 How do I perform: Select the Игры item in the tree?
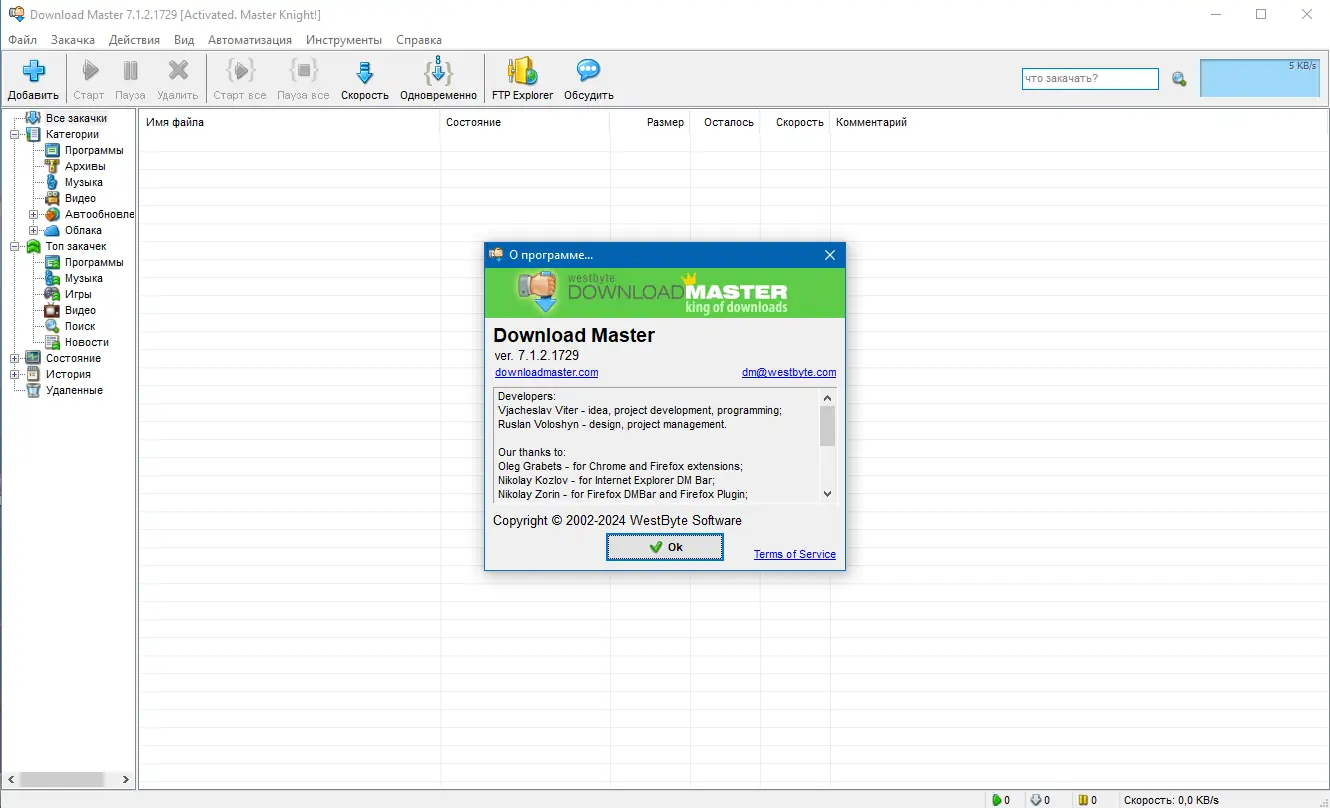coord(78,294)
